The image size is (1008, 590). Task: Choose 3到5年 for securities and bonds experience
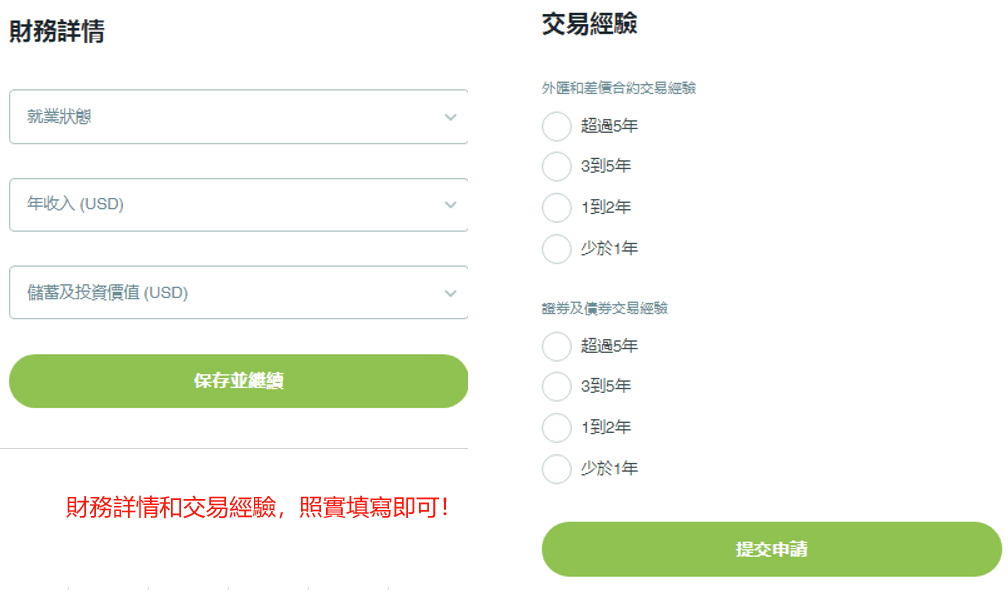click(x=556, y=387)
